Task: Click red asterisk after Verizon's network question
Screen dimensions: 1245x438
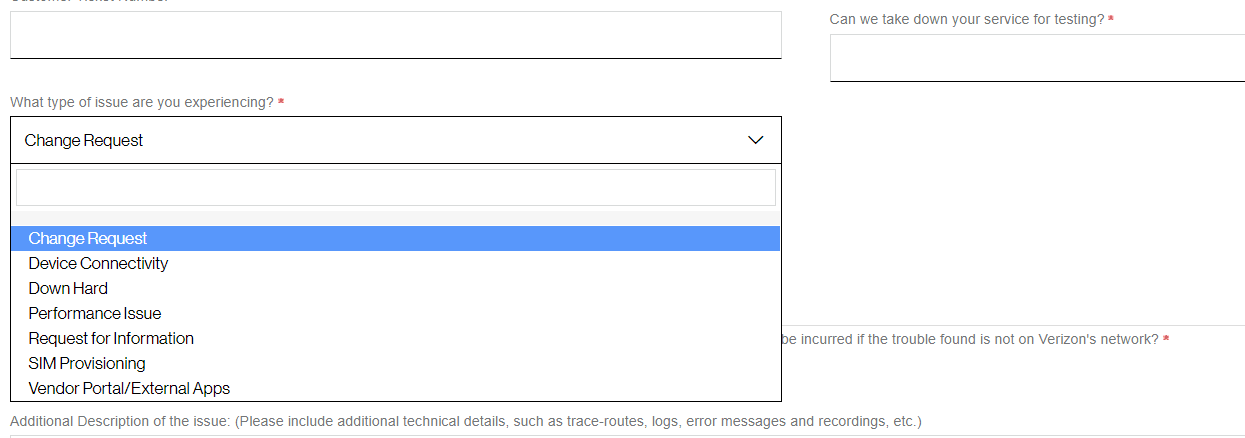Action: coord(1166,340)
